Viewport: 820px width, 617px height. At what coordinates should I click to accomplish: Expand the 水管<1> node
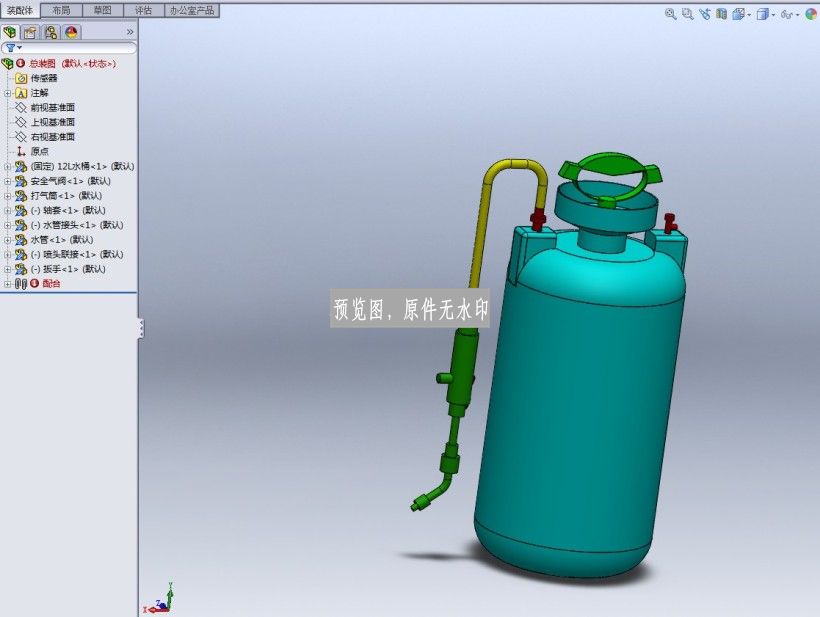pos(7,239)
